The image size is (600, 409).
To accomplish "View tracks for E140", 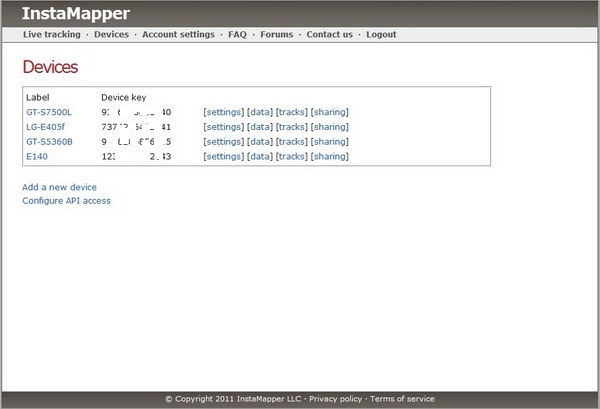I will (x=292, y=156).
